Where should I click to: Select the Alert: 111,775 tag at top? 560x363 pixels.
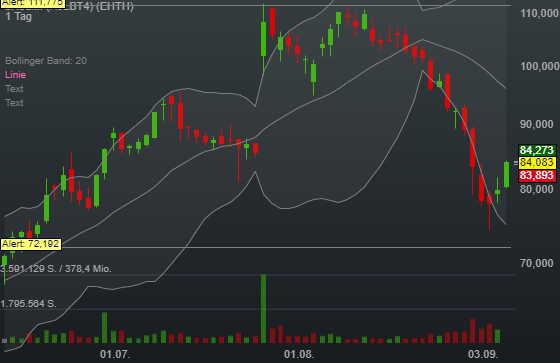(x=32, y=3)
